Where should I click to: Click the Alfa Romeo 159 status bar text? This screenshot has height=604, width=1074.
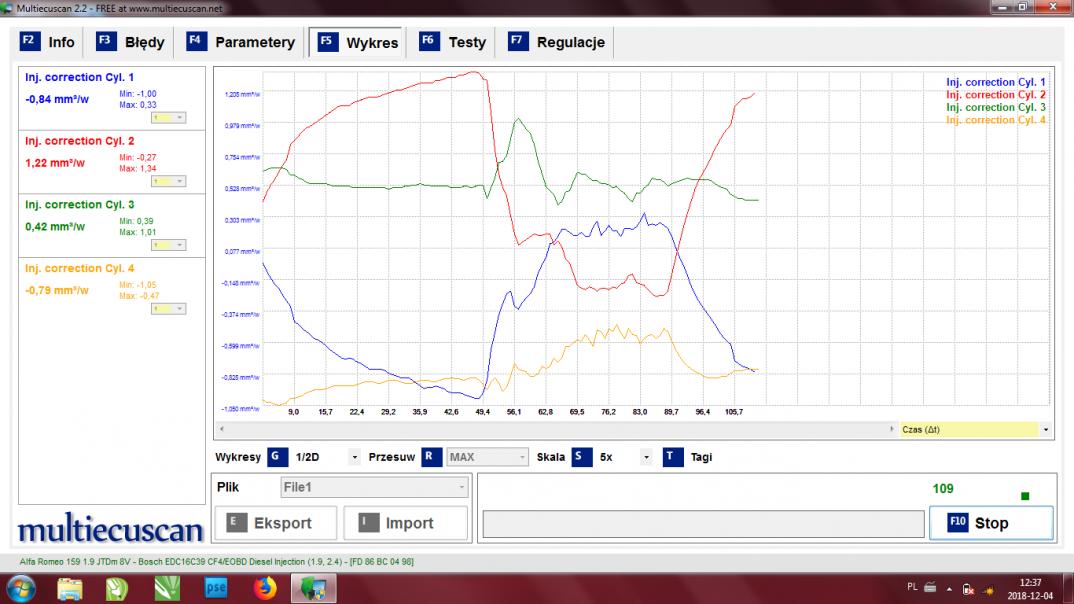(x=216, y=562)
